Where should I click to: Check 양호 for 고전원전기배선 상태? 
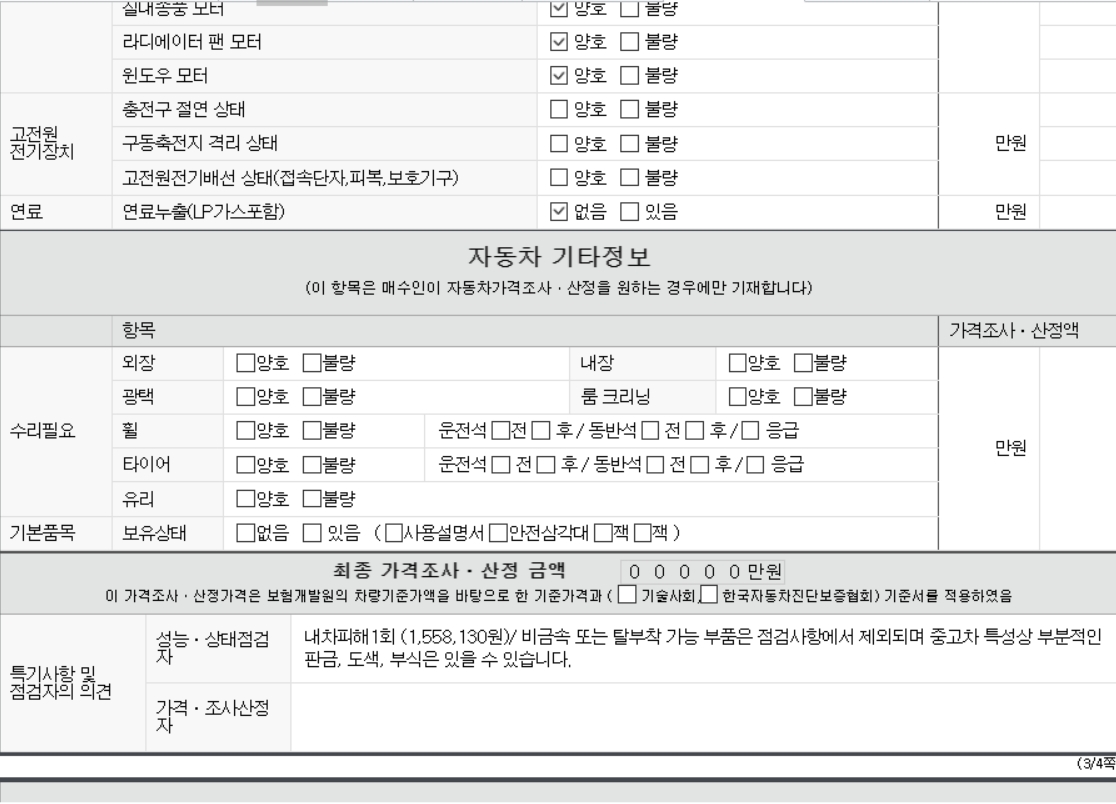561,179
